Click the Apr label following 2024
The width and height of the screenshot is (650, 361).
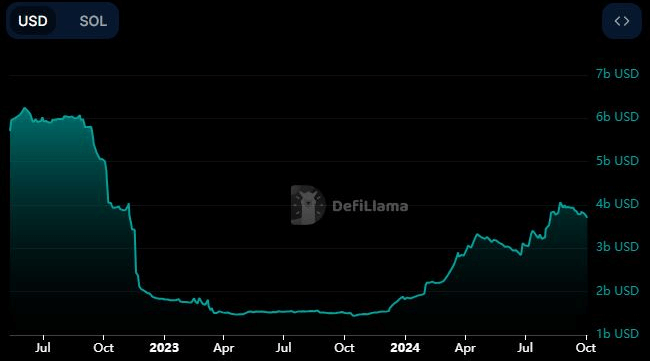pyautogui.click(x=465, y=348)
